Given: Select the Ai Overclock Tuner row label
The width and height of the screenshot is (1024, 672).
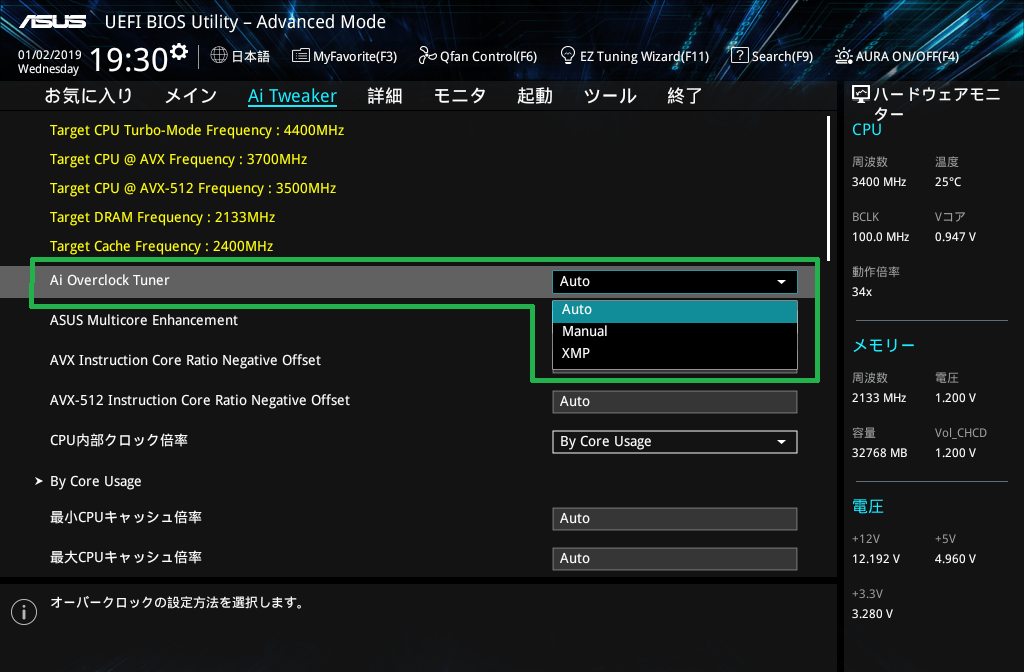Looking at the screenshot, I should [x=110, y=280].
